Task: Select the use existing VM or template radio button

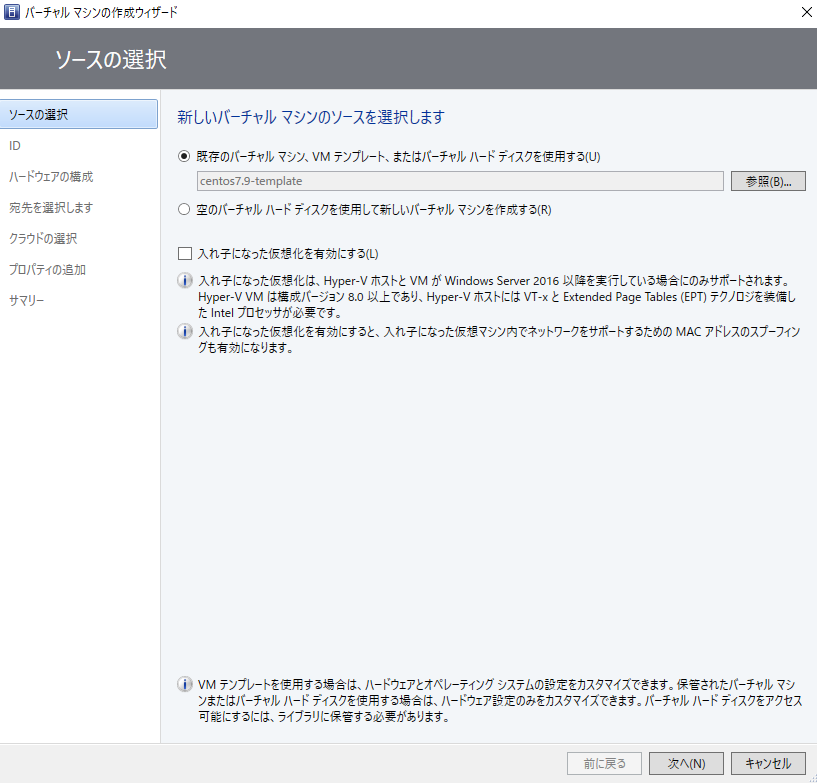Action: click(x=184, y=156)
